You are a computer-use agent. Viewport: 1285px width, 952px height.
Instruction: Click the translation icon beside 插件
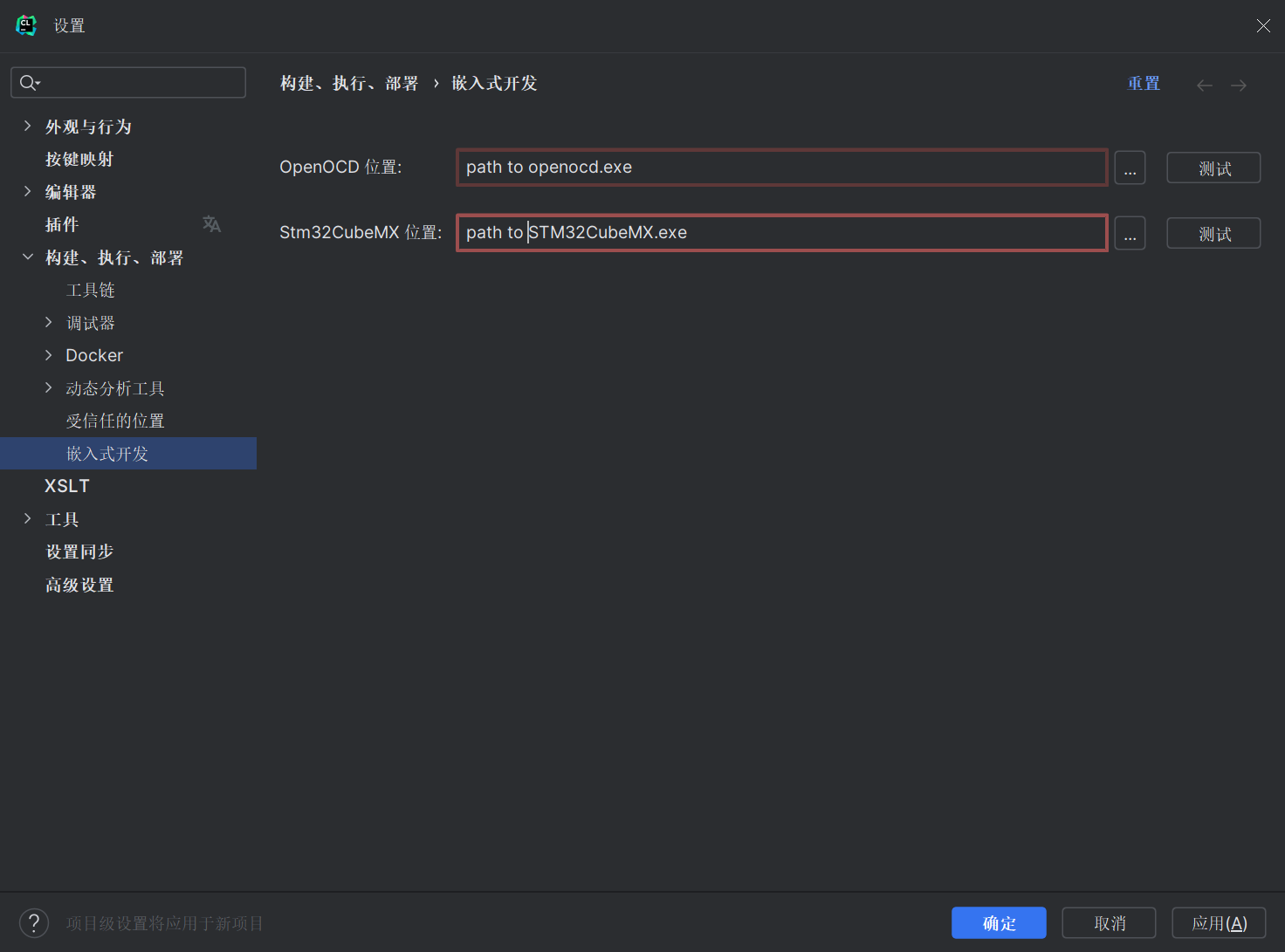click(x=211, y=224)
